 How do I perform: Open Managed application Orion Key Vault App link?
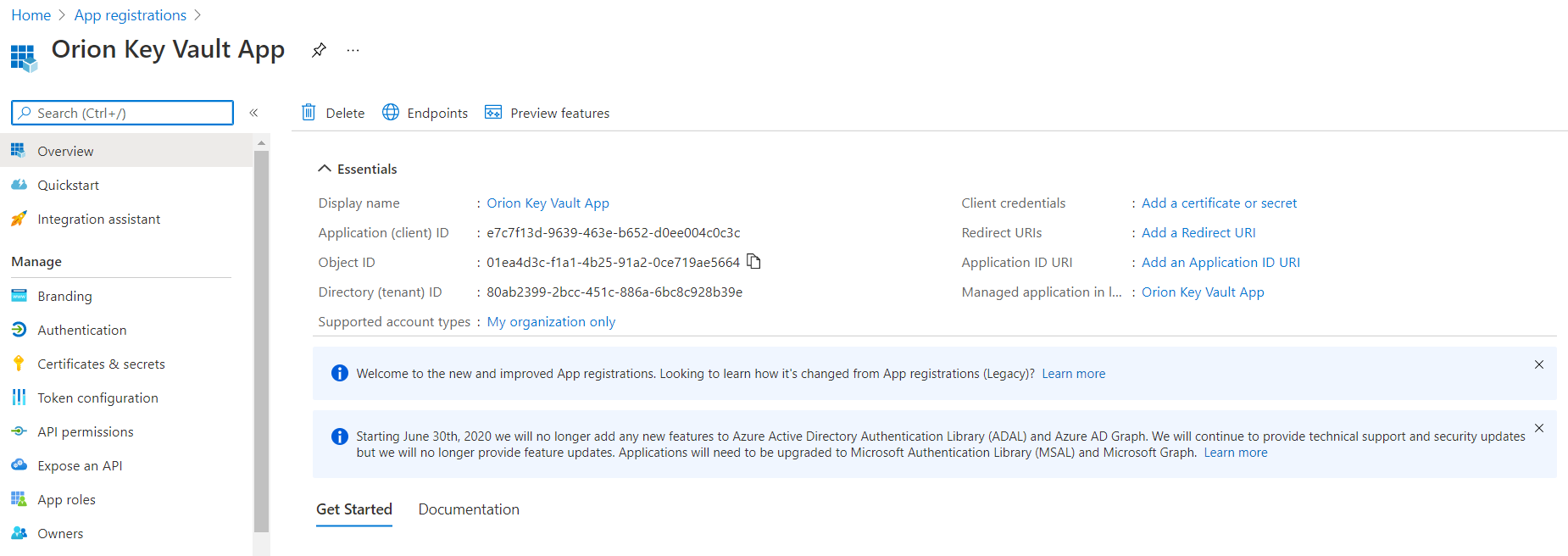click(1203, 292)
